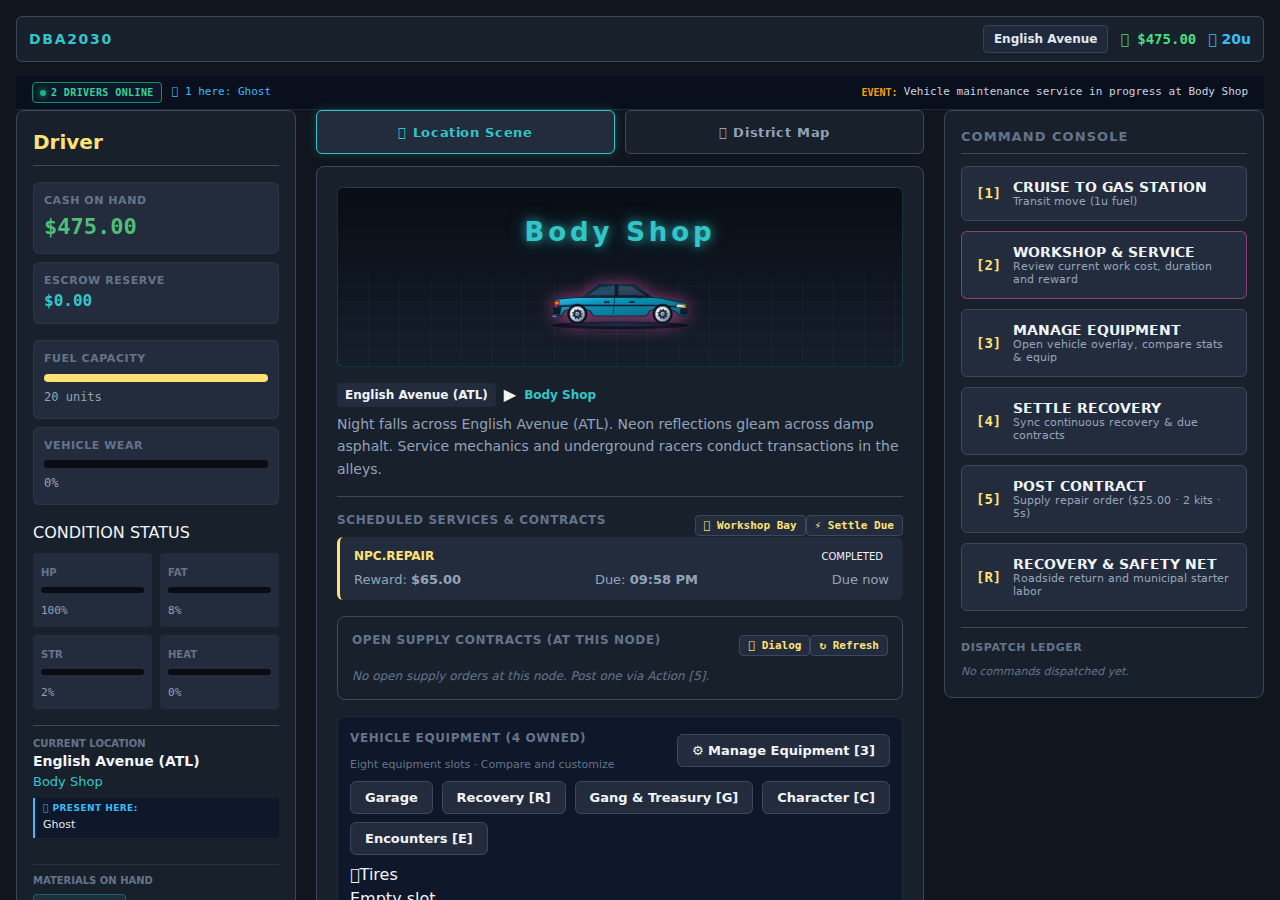This screenshot has width=1280, height=900.
Task: Click the $475.00 cash indicator in header
Action: [1158, 39]
